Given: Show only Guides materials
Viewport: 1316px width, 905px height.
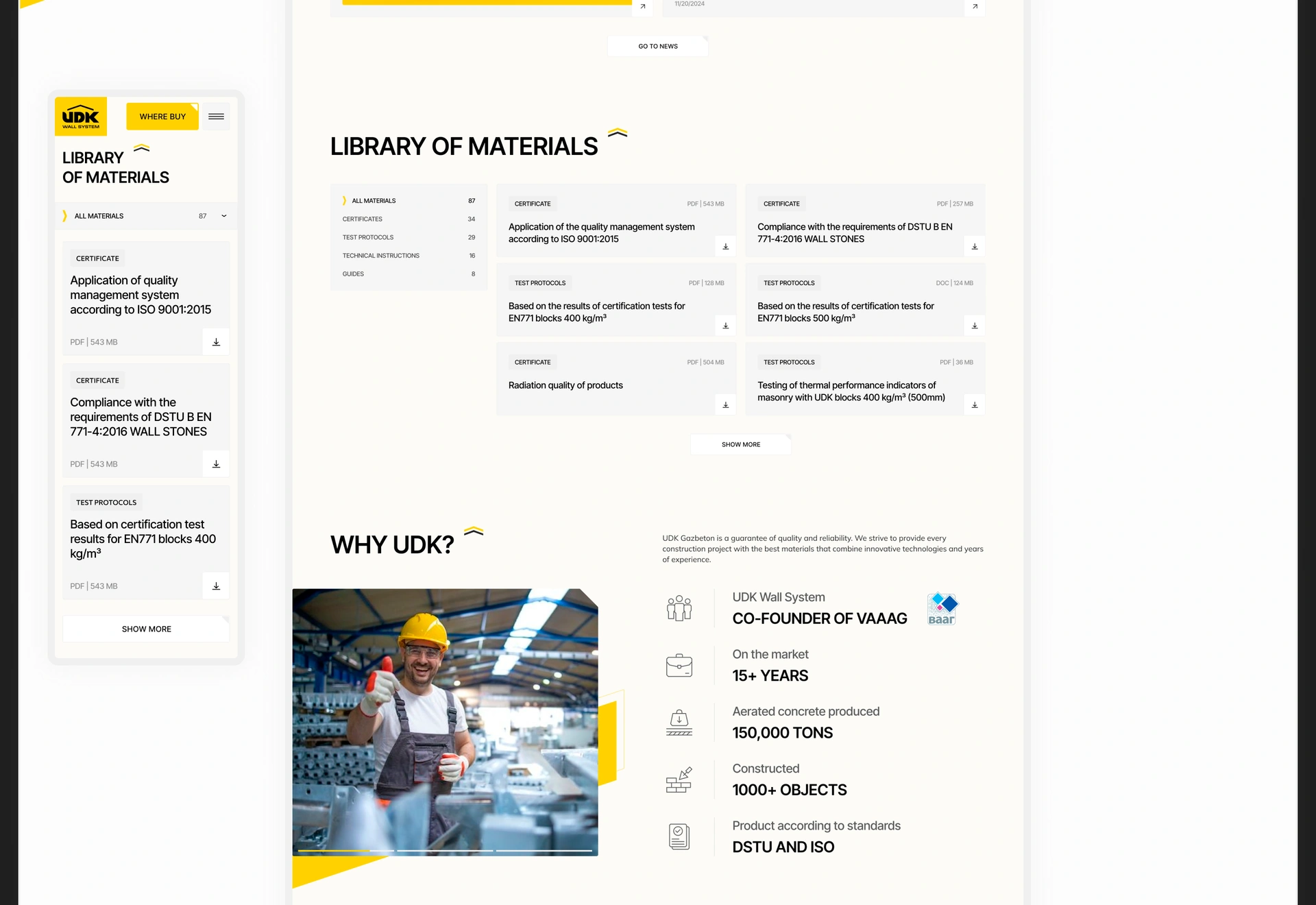Looking at the screenshot, I should coord(354,274).
